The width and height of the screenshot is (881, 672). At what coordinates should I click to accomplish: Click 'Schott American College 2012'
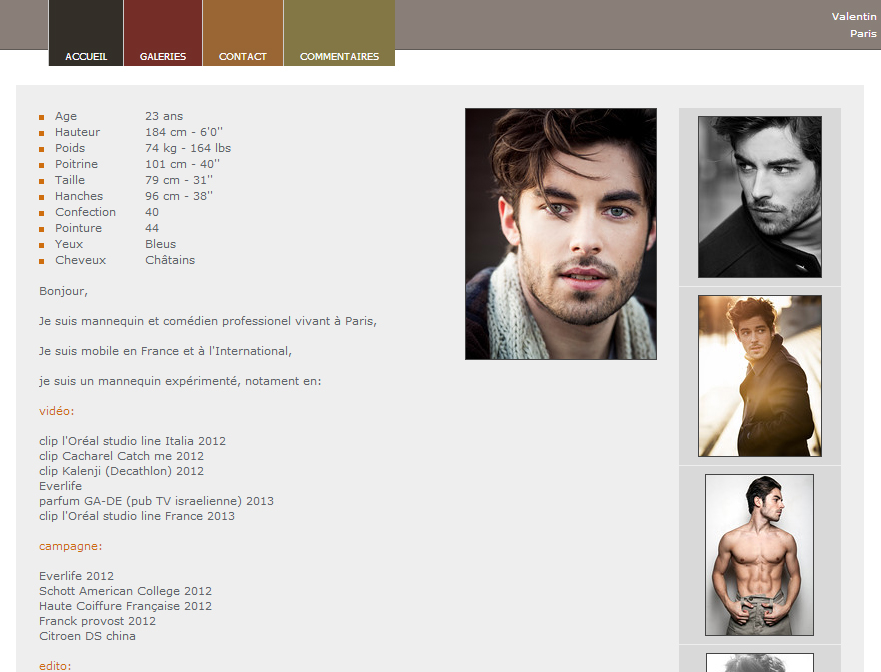coord(125,591)
